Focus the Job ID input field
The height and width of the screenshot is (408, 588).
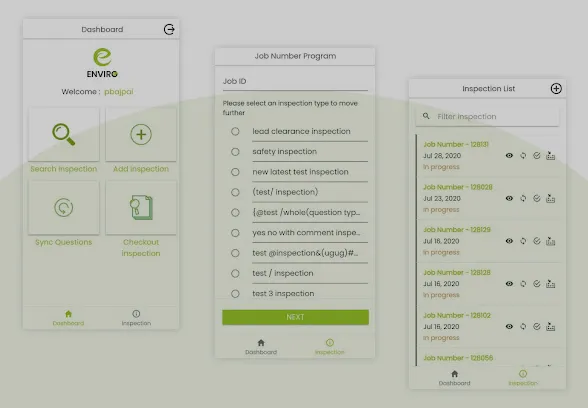point(295,81)
